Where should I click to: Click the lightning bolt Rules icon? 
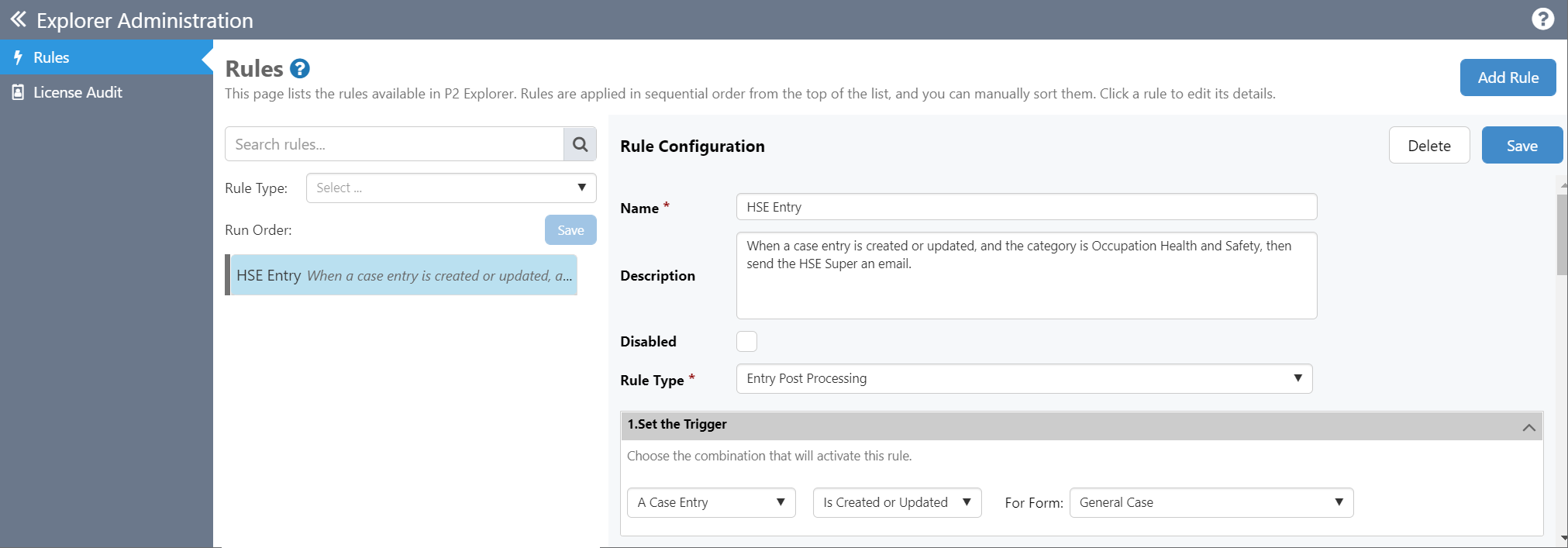tap(18, 57)
